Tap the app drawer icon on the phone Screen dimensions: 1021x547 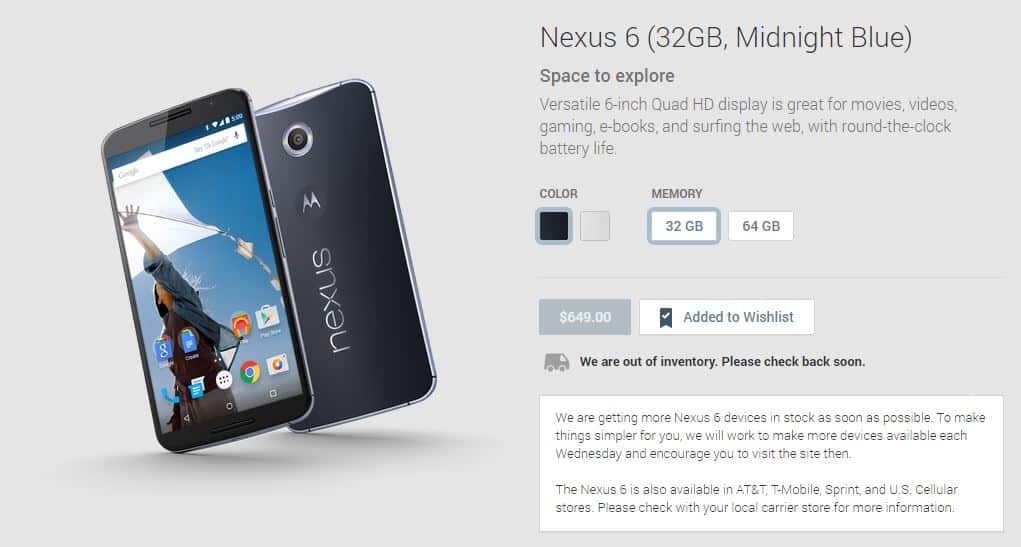point(224,380)
